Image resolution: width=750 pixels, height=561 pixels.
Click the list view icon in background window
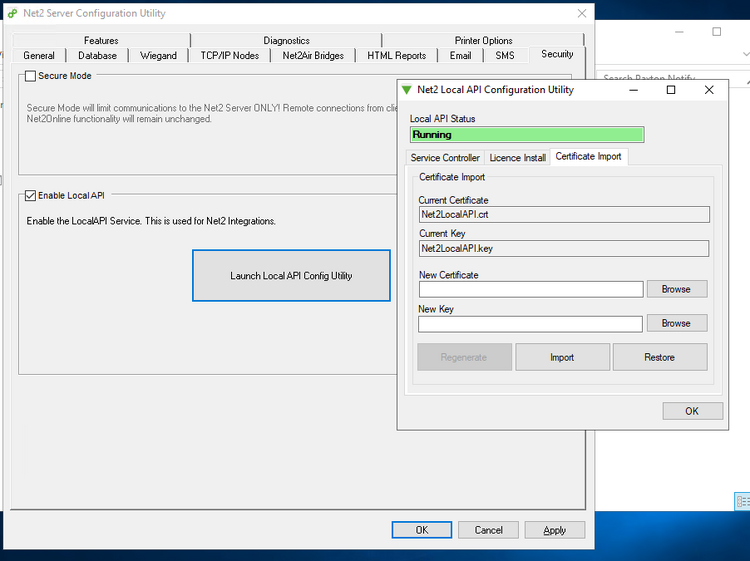(742, 501)
